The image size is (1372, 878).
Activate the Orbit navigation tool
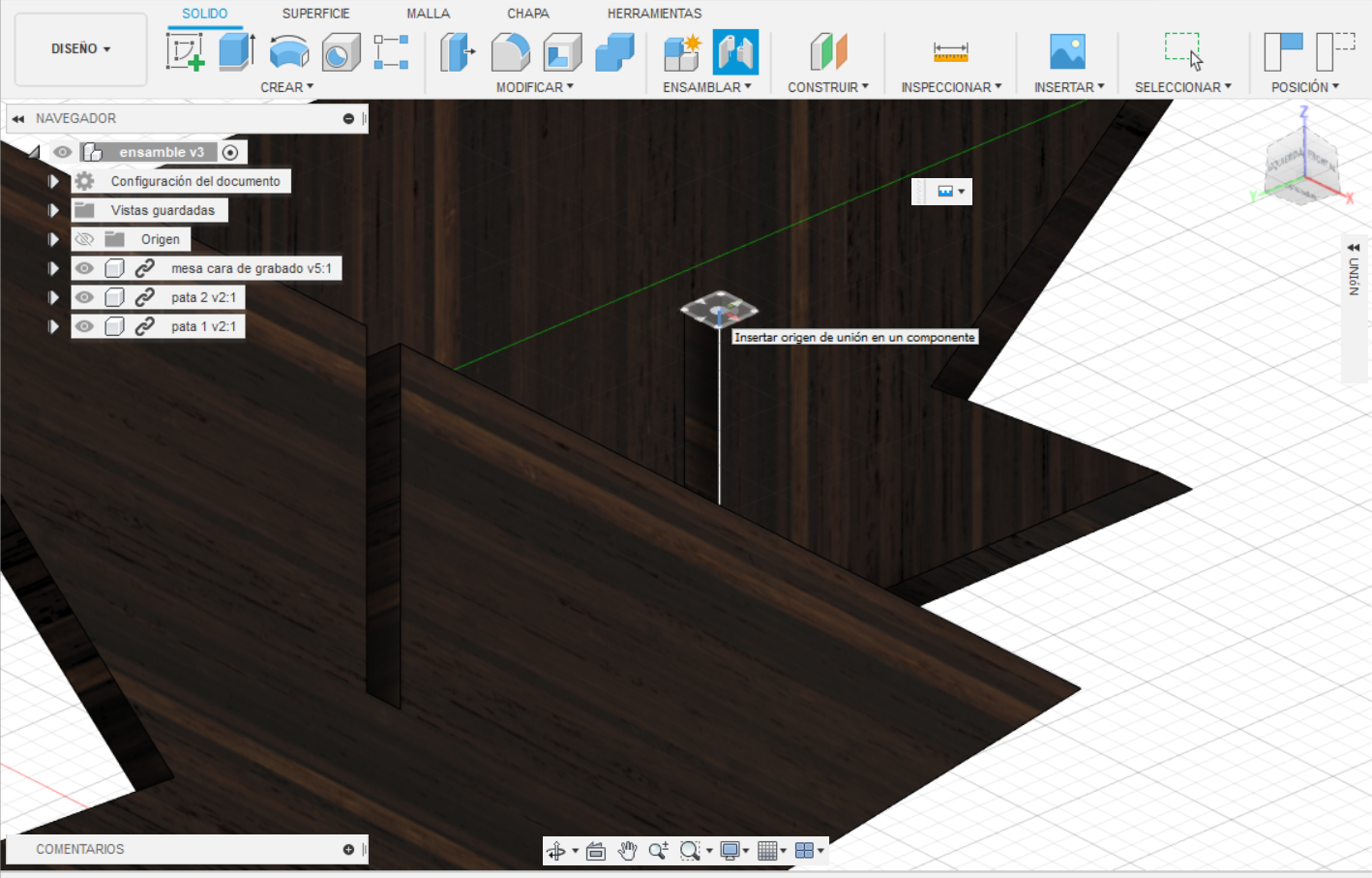[556, 851]
